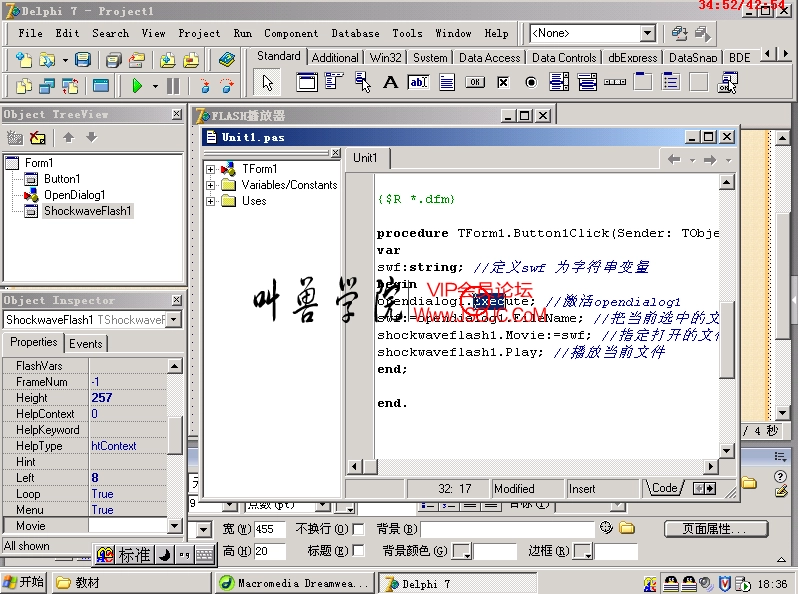This screenshot has height=594, width=798.
Task: Open the desktop layout <None> dropdown
Action: pos(647,33)
